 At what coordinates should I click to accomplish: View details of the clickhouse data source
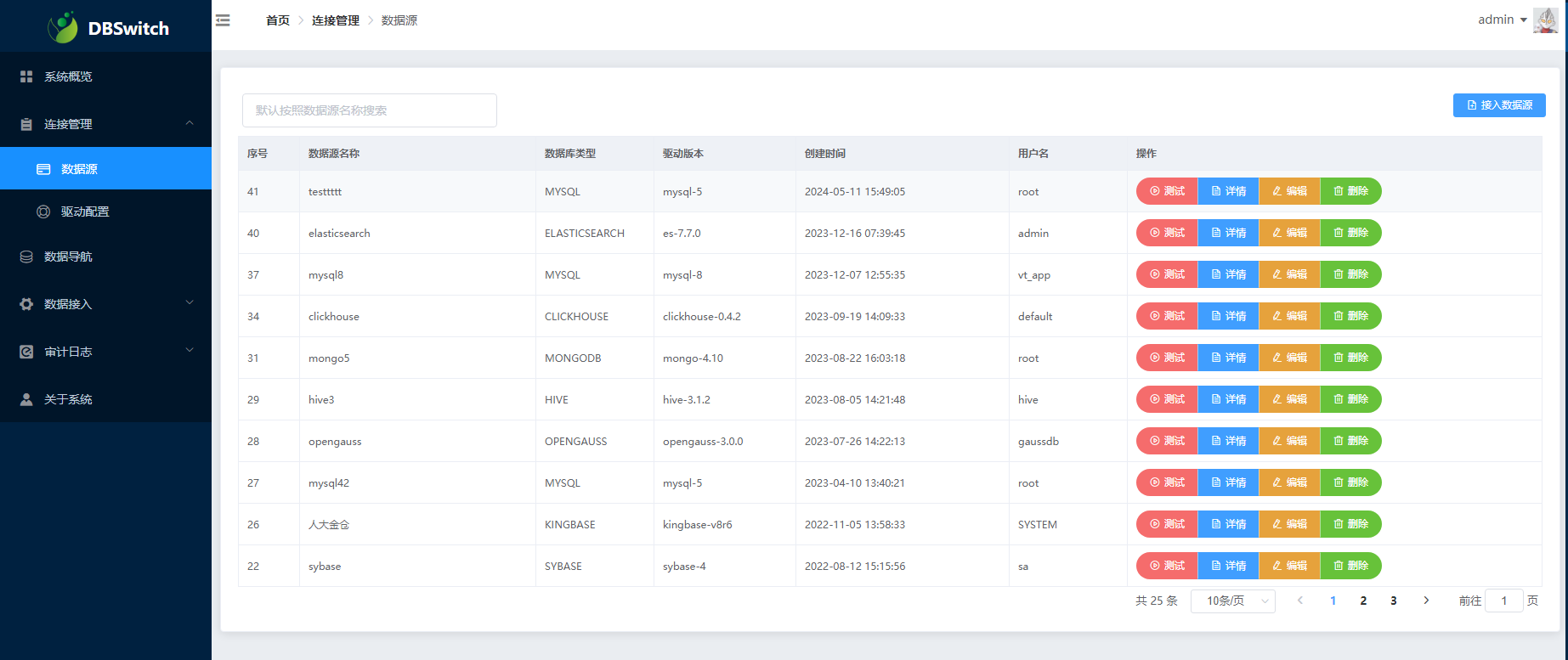point(1228,316)
